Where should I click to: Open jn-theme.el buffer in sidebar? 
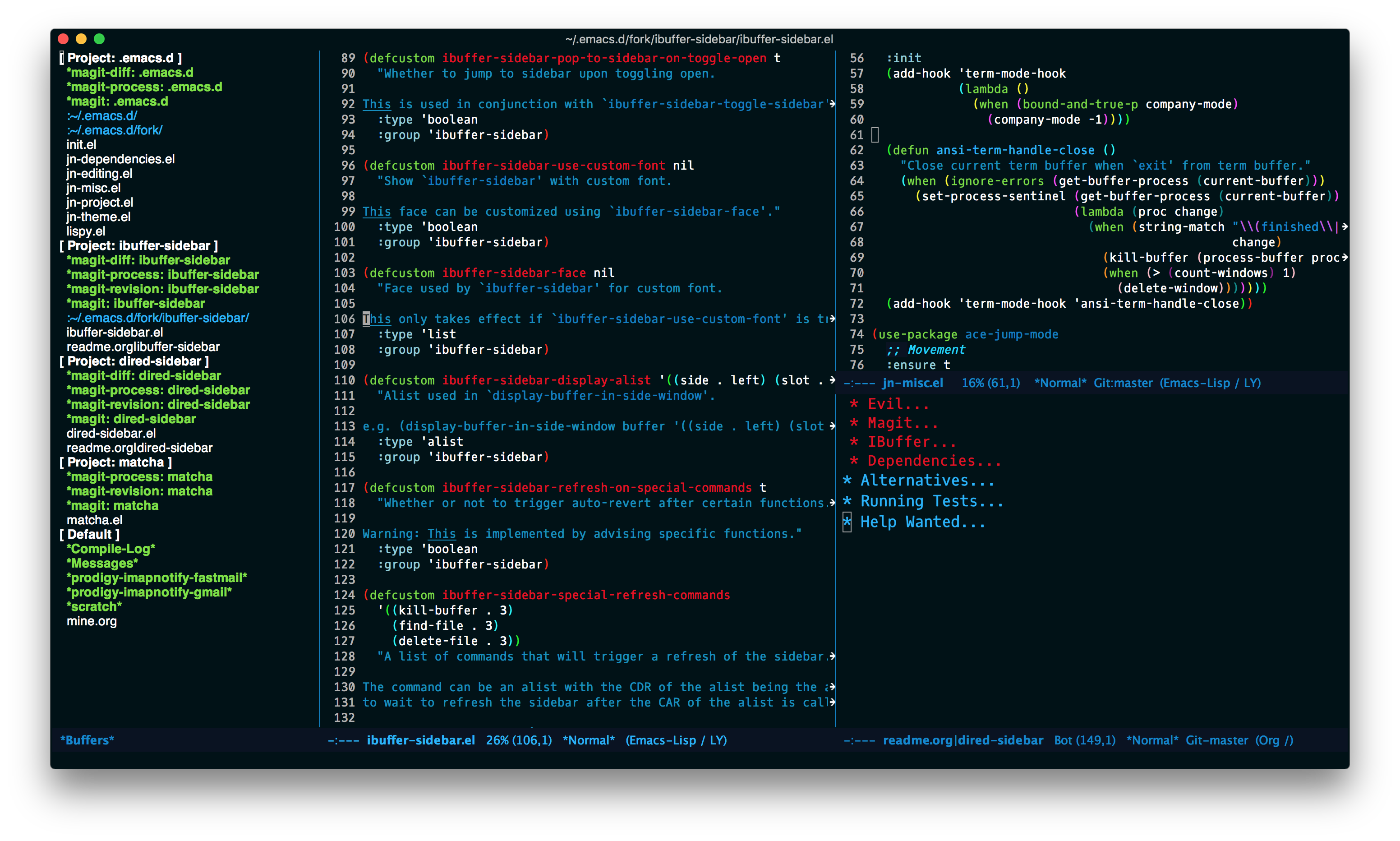98,217
